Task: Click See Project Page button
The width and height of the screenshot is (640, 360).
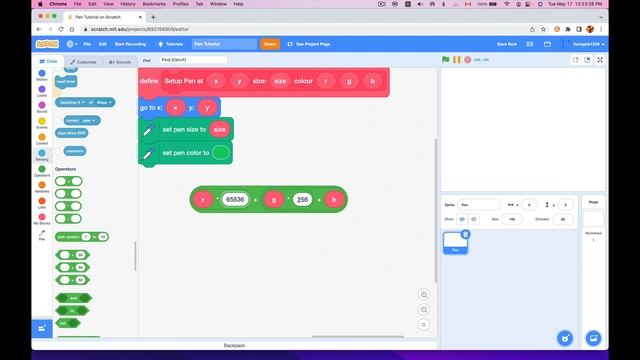Action: [x=309, y=44]
